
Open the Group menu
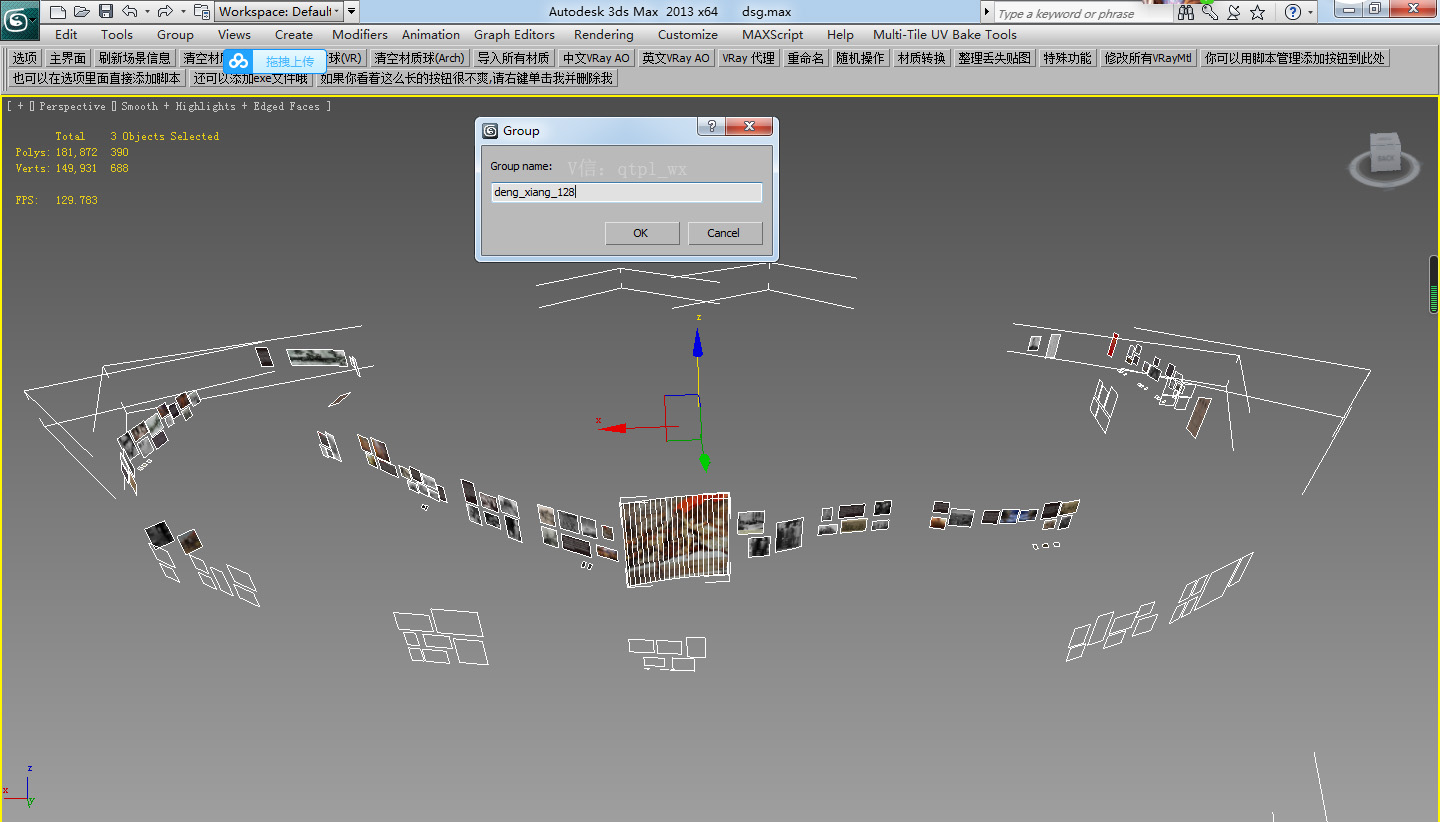point(175,34)
